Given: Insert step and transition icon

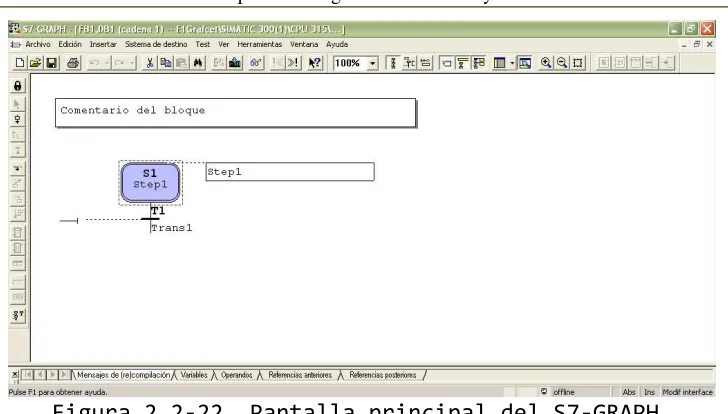Looking at the screenshot, I should click(x=18, y=120).
